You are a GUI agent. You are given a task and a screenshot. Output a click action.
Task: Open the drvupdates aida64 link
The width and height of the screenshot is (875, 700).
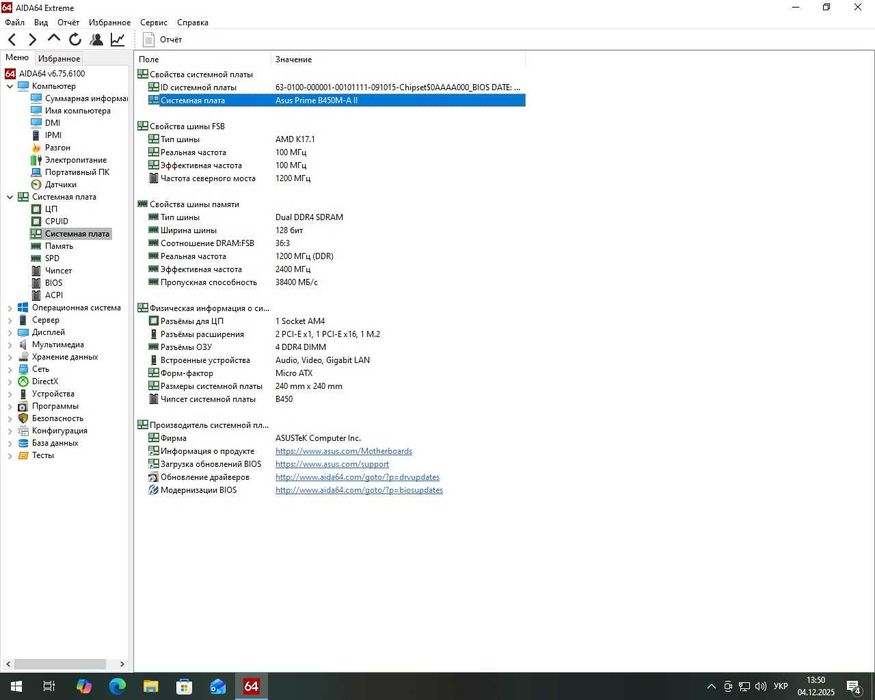tap(357, 477)
